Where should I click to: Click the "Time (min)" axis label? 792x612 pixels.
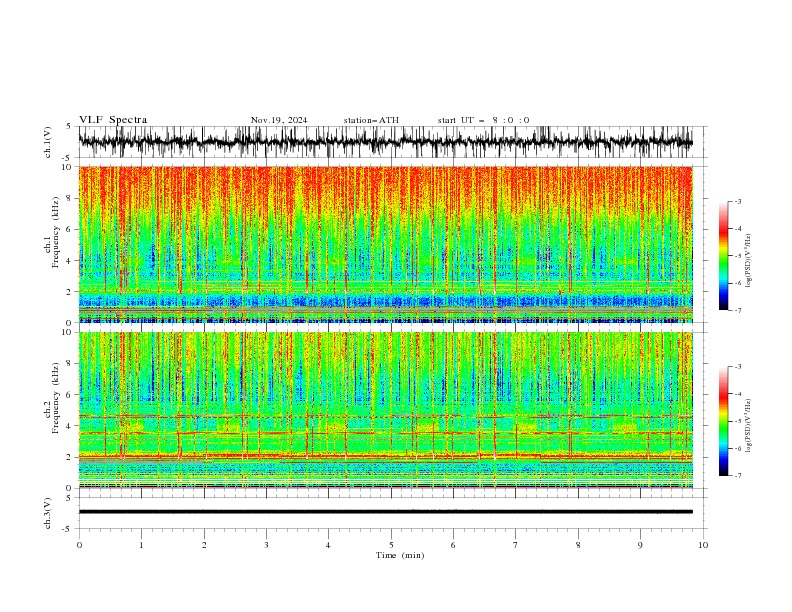[x=400, y=555]
